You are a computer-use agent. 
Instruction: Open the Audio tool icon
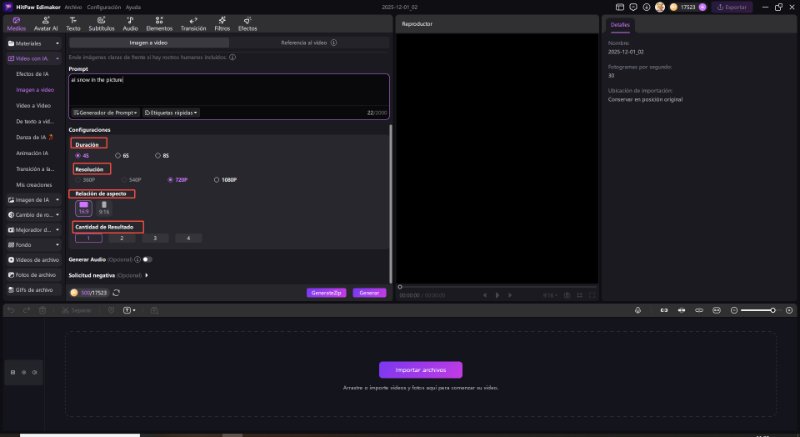pos(130,23)
